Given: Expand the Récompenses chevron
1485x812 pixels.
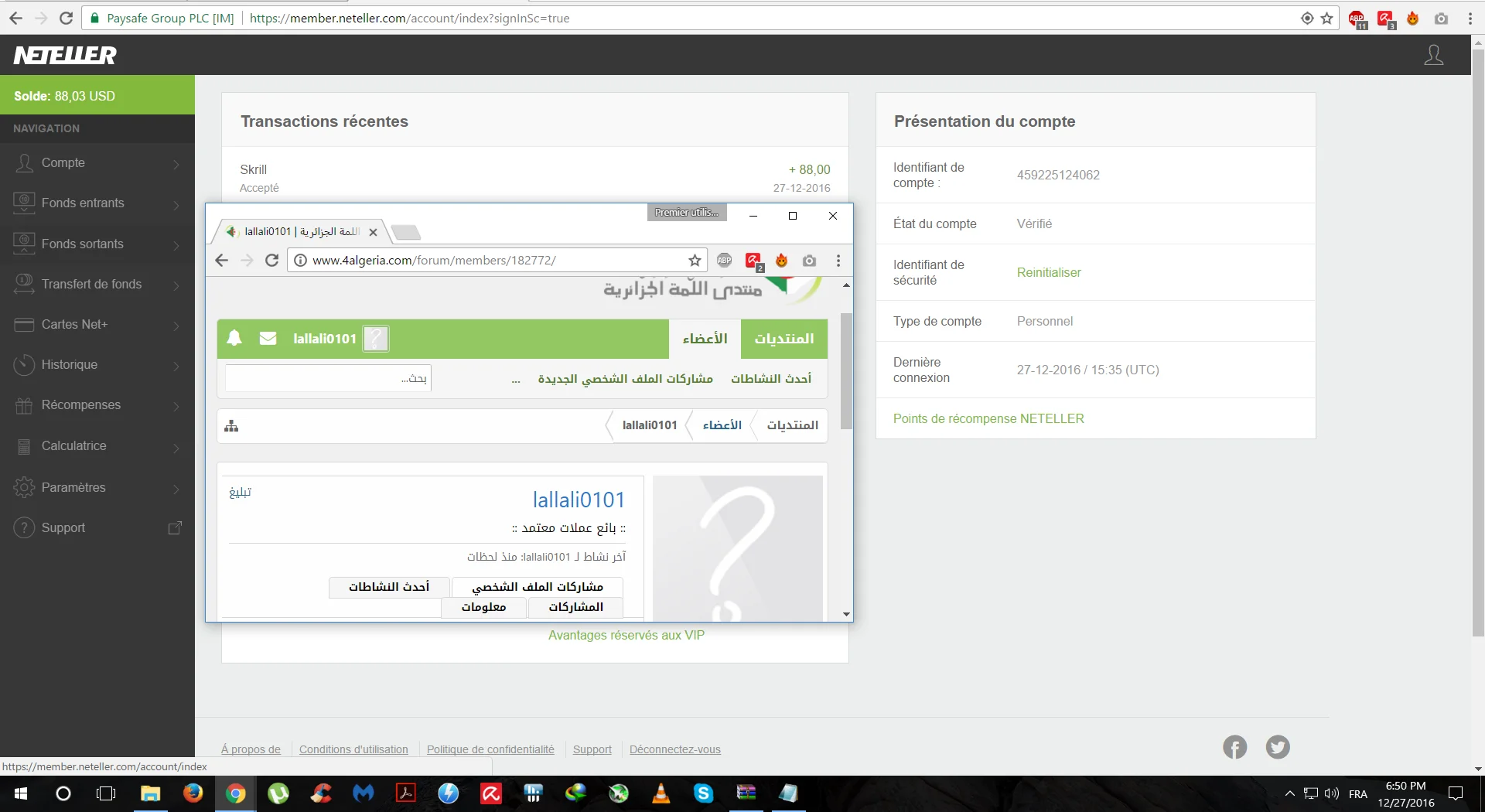Looking at the screenshot, I should click(176, 405).
